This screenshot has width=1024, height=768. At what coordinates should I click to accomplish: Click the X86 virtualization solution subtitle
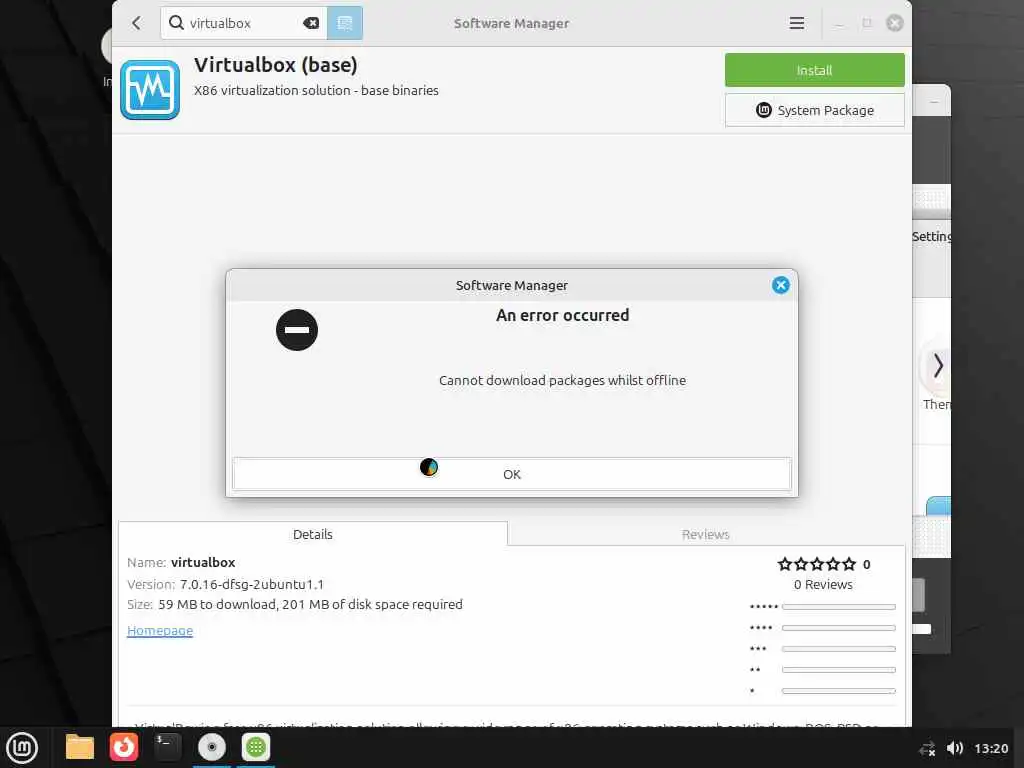[x=316, y=90]
